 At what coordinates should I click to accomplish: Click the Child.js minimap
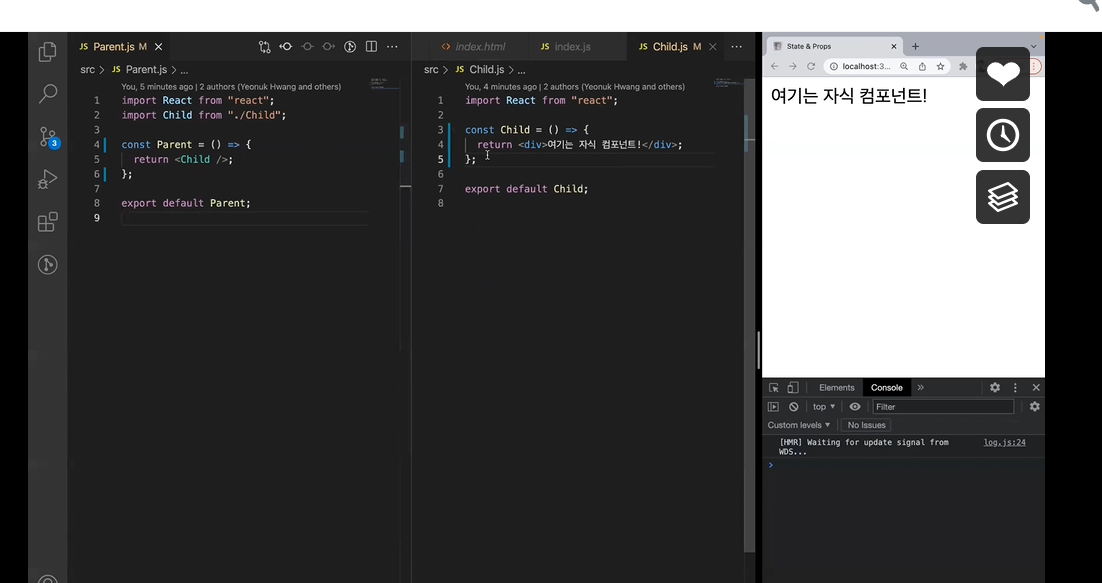[x=728, y=84]
